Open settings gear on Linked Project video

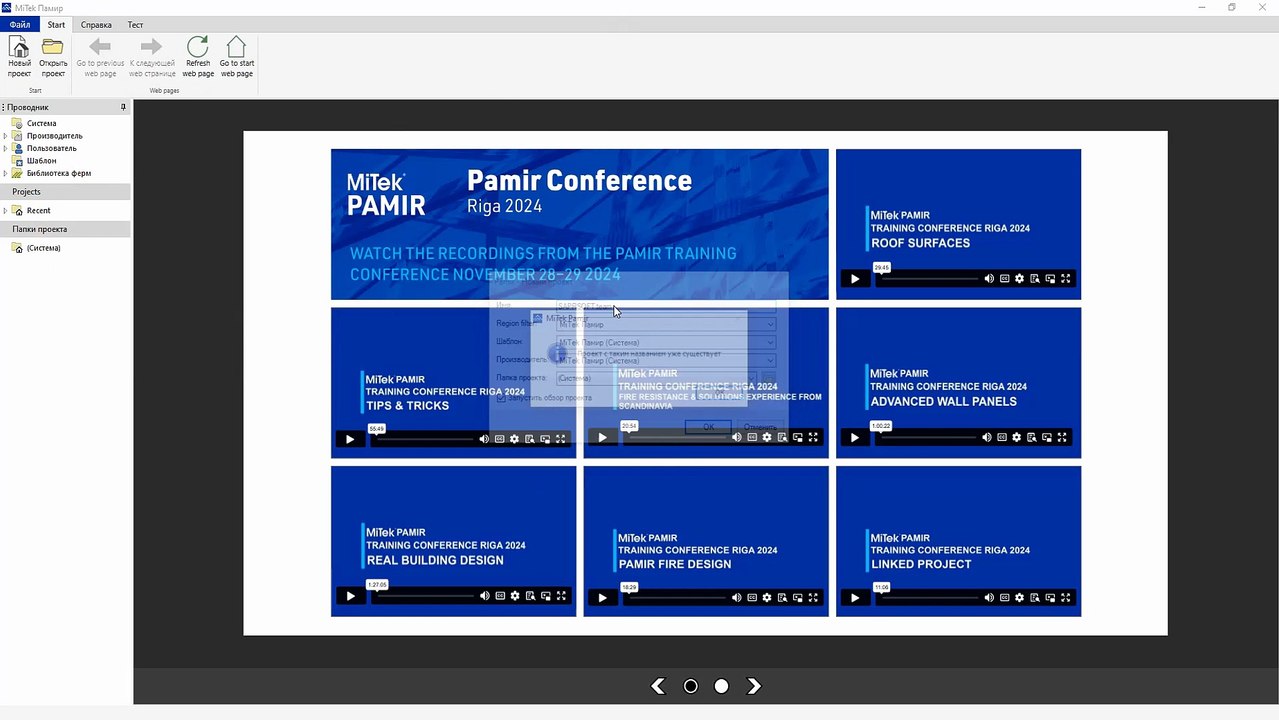[1019, 598]
